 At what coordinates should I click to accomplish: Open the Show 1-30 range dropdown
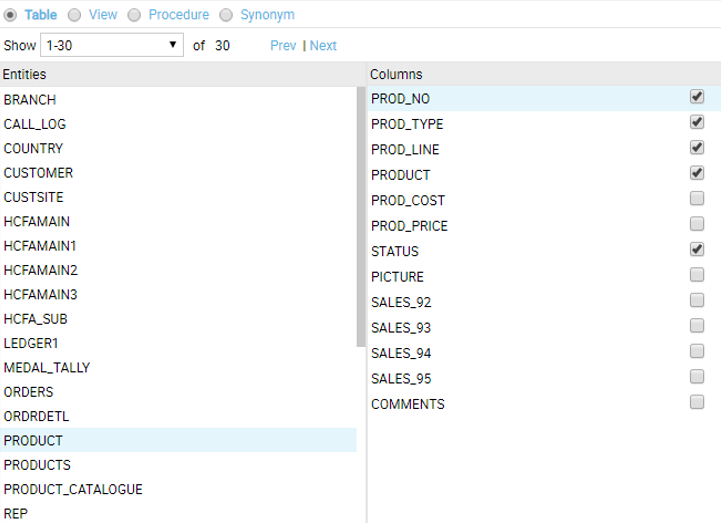tap(112, 45)
